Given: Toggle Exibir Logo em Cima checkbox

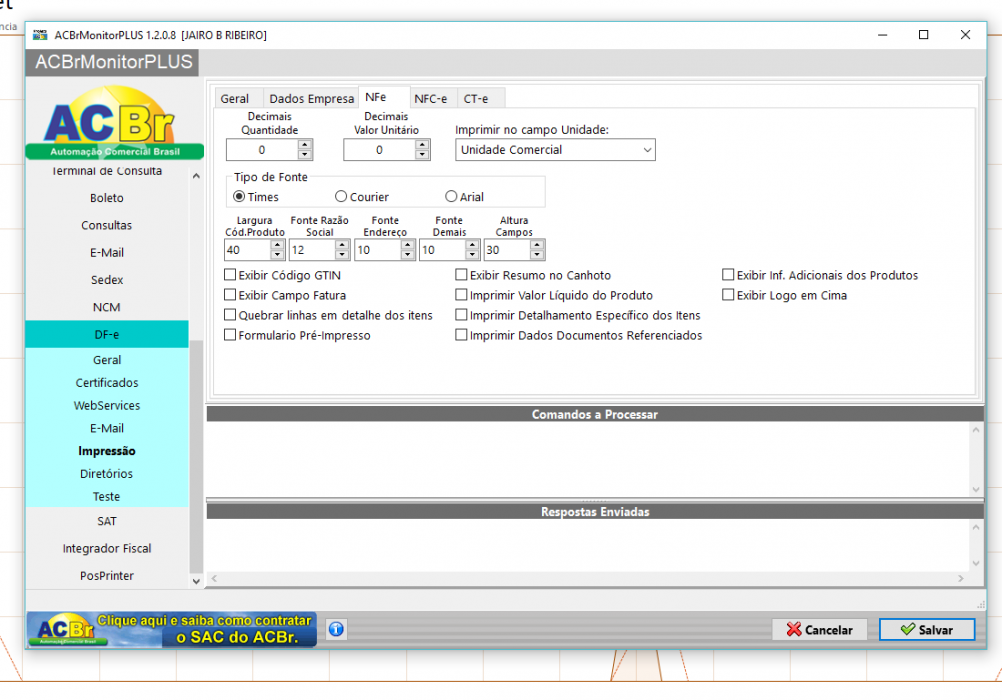Looking at the screenshot, I should [x=728, y=295].
